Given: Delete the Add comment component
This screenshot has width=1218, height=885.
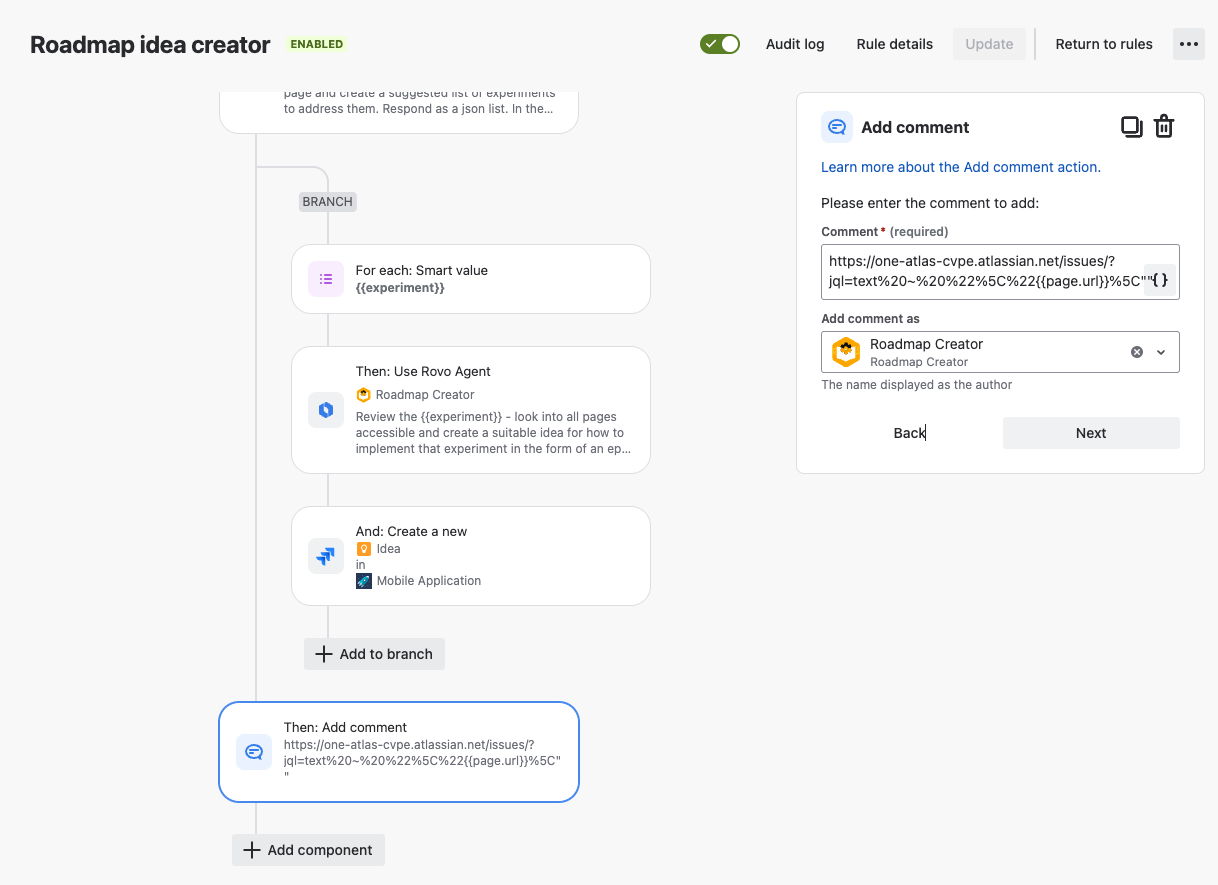Looking at the screenshot, I should click(x=1164, y=127).
